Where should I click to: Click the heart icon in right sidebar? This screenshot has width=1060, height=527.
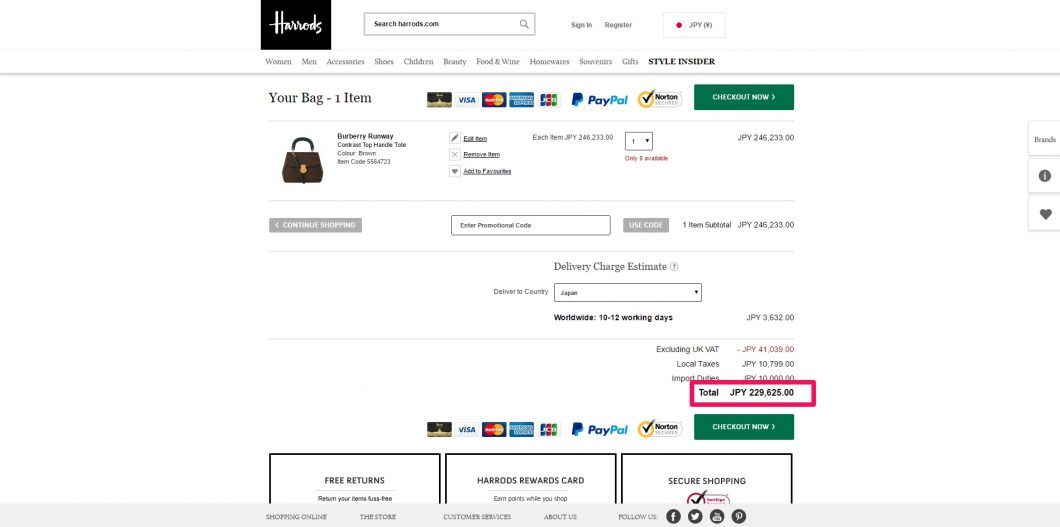click(1045, 214)
